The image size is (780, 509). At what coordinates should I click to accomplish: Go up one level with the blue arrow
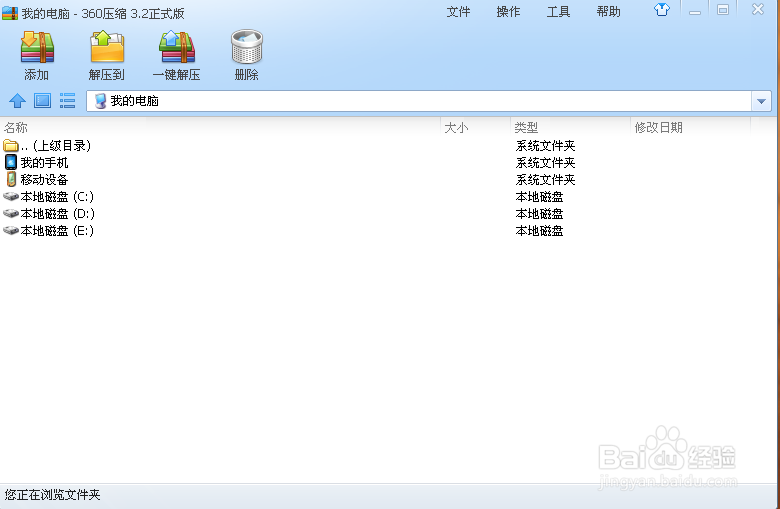17,101
